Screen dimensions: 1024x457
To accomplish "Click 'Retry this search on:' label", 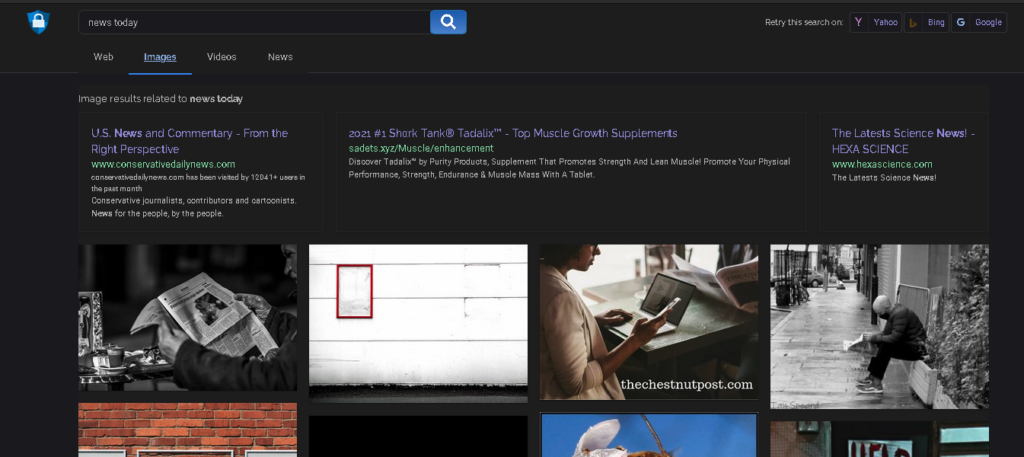I will (x=804, y=22).
